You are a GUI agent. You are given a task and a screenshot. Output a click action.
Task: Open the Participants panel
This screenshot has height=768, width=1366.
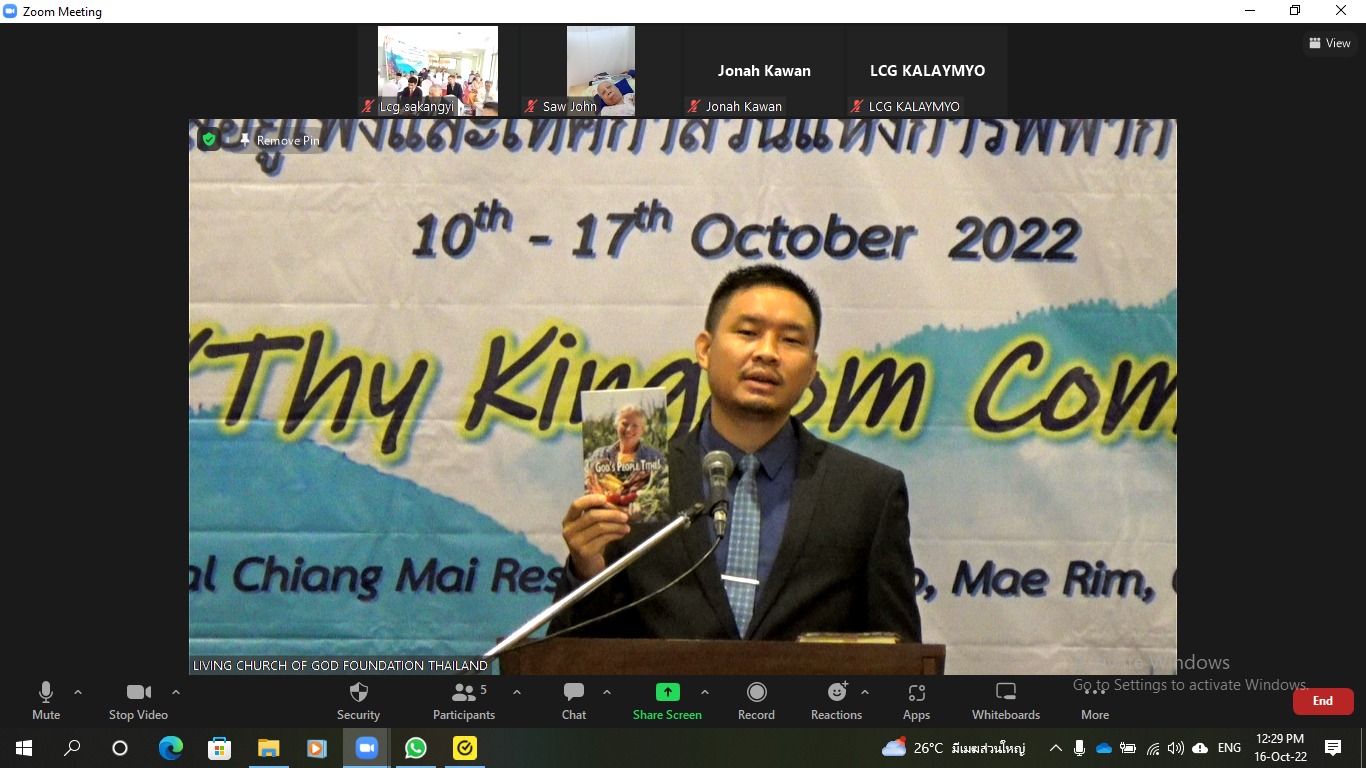(x=464, y=700)
